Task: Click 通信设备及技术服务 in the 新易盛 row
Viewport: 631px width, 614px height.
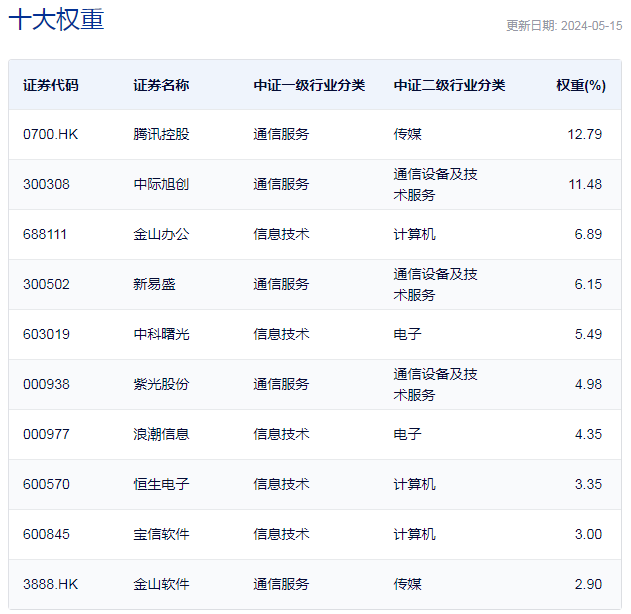Action: pyautogui.click(x=435, y=284)
